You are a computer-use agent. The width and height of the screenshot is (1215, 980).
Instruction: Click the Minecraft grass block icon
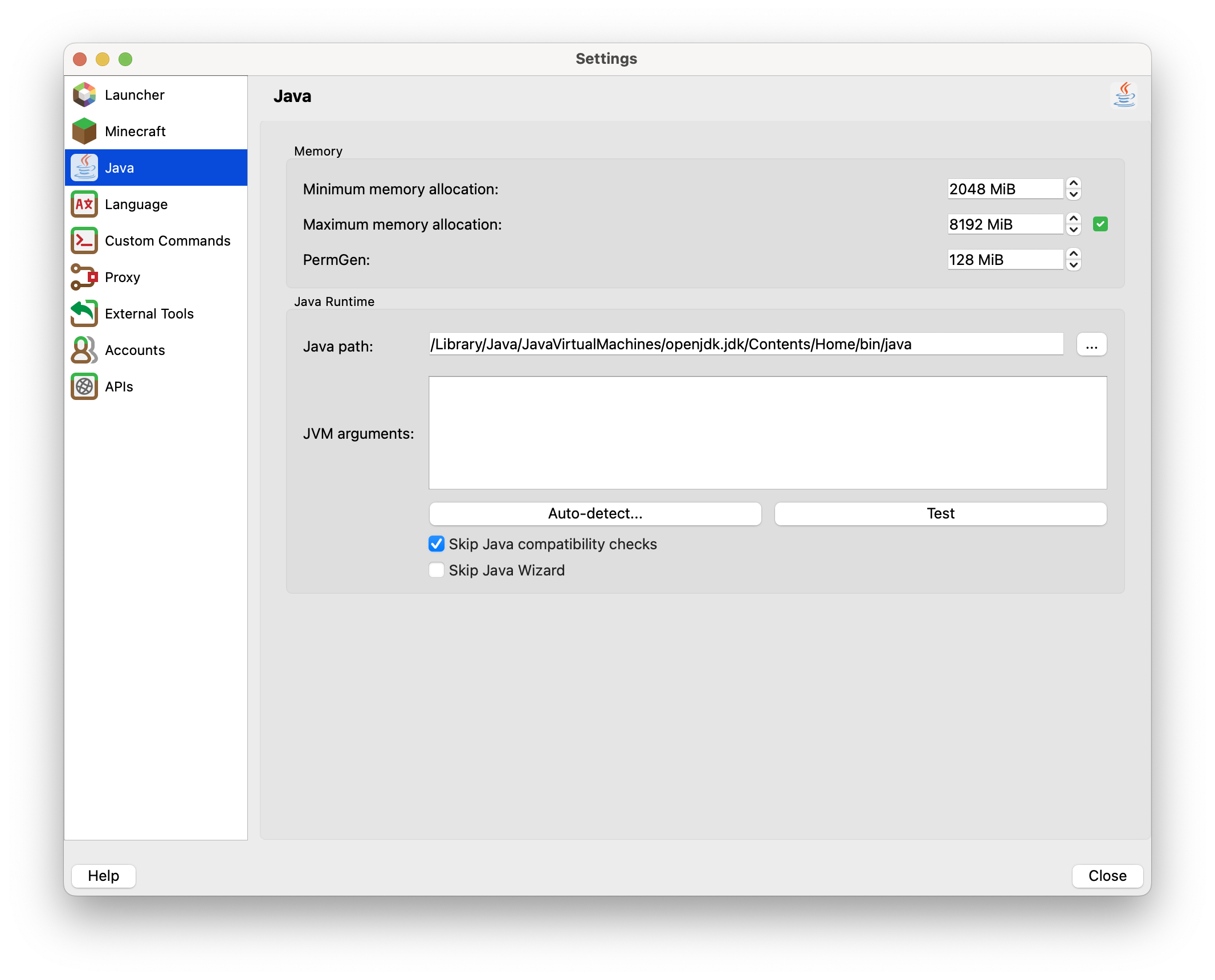pyautogui.click(x=84, y=131)
